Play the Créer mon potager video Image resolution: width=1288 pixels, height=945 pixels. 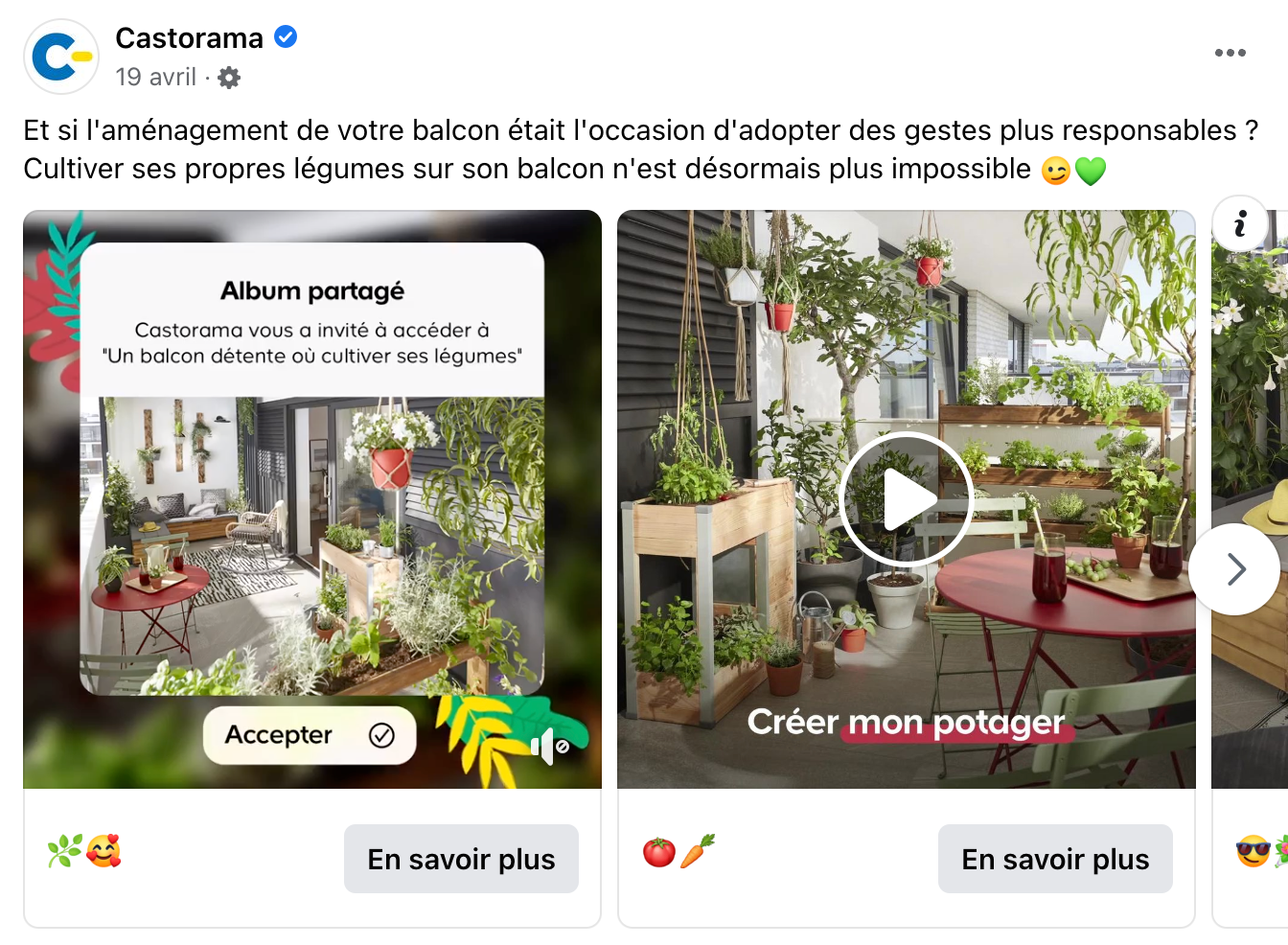906,498
